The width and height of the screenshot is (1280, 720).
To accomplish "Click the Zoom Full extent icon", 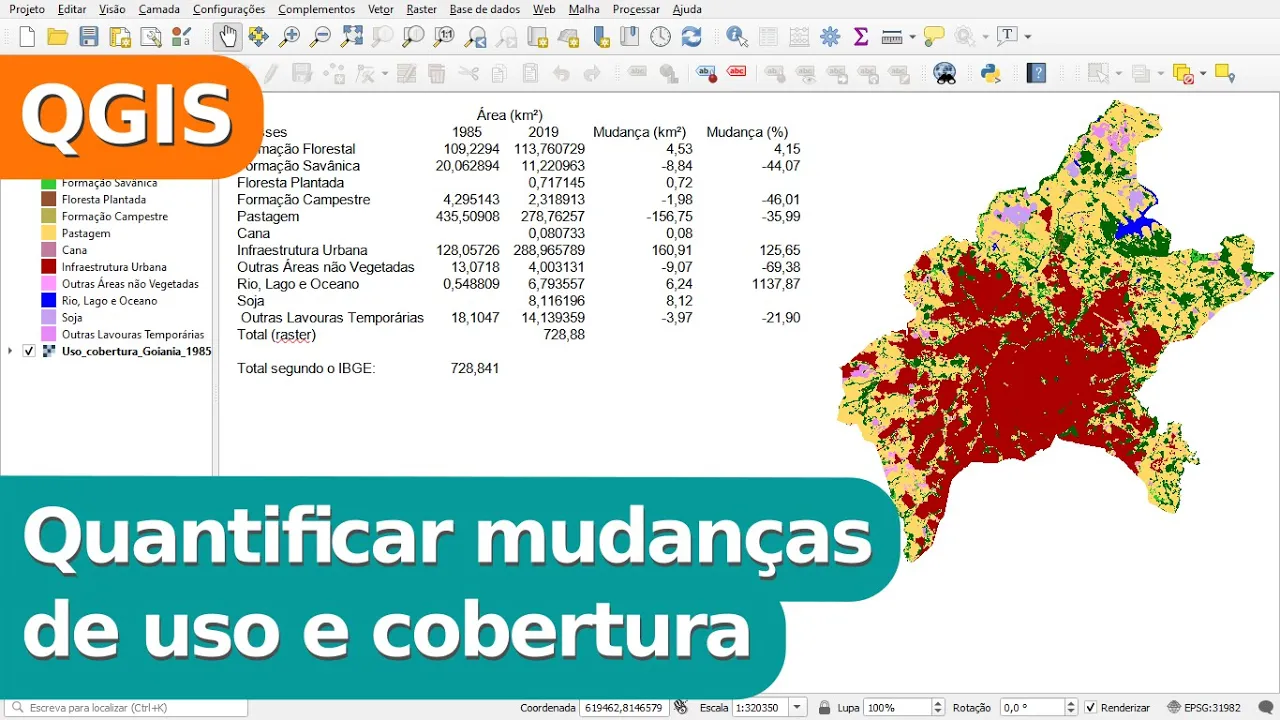I will (352, 38).
